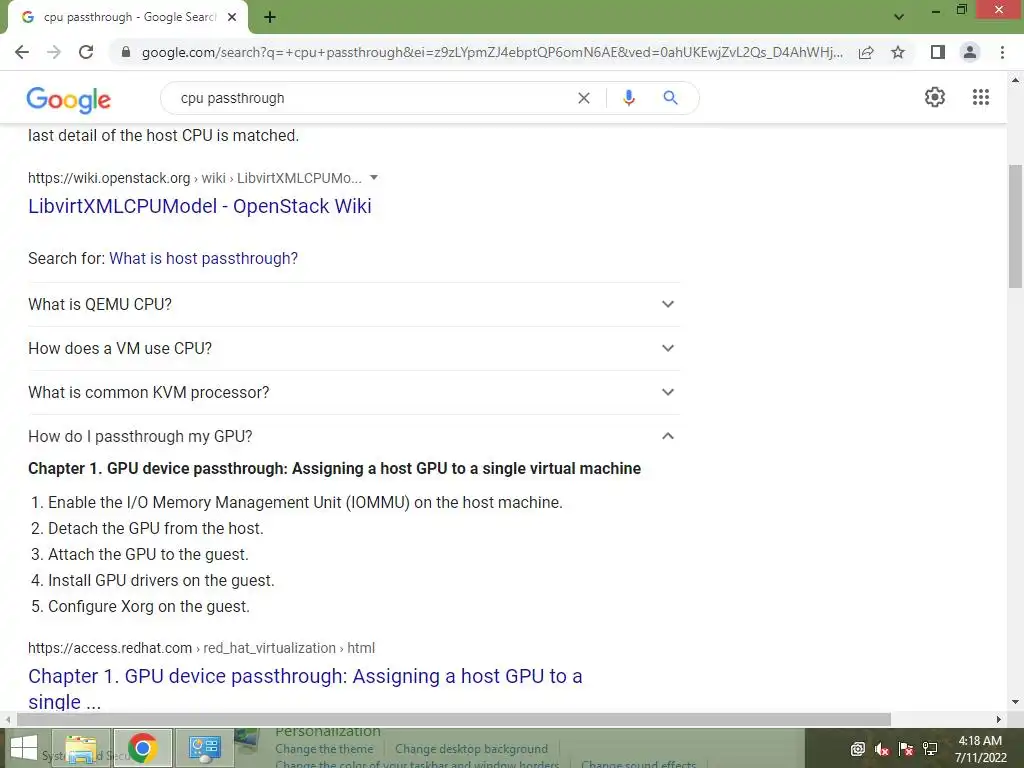Viewport: 1024px width, 768px height.
Task: Open Google apps grid
Action: coord(981,97)
